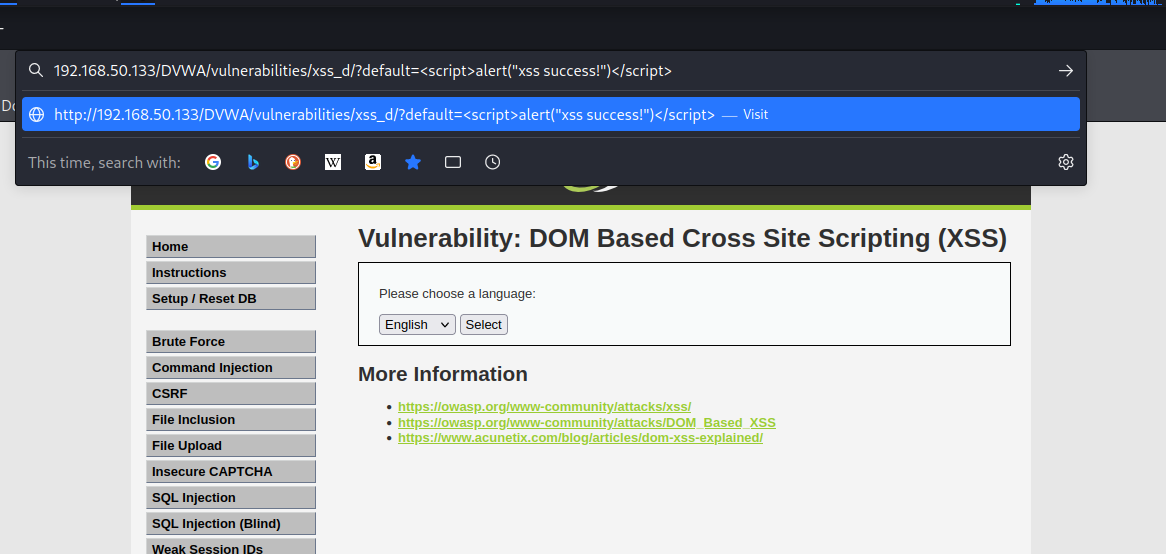This screenshot has height=554, width=1166.
Task: Search open tabs icon
Action: click(453, 162)
